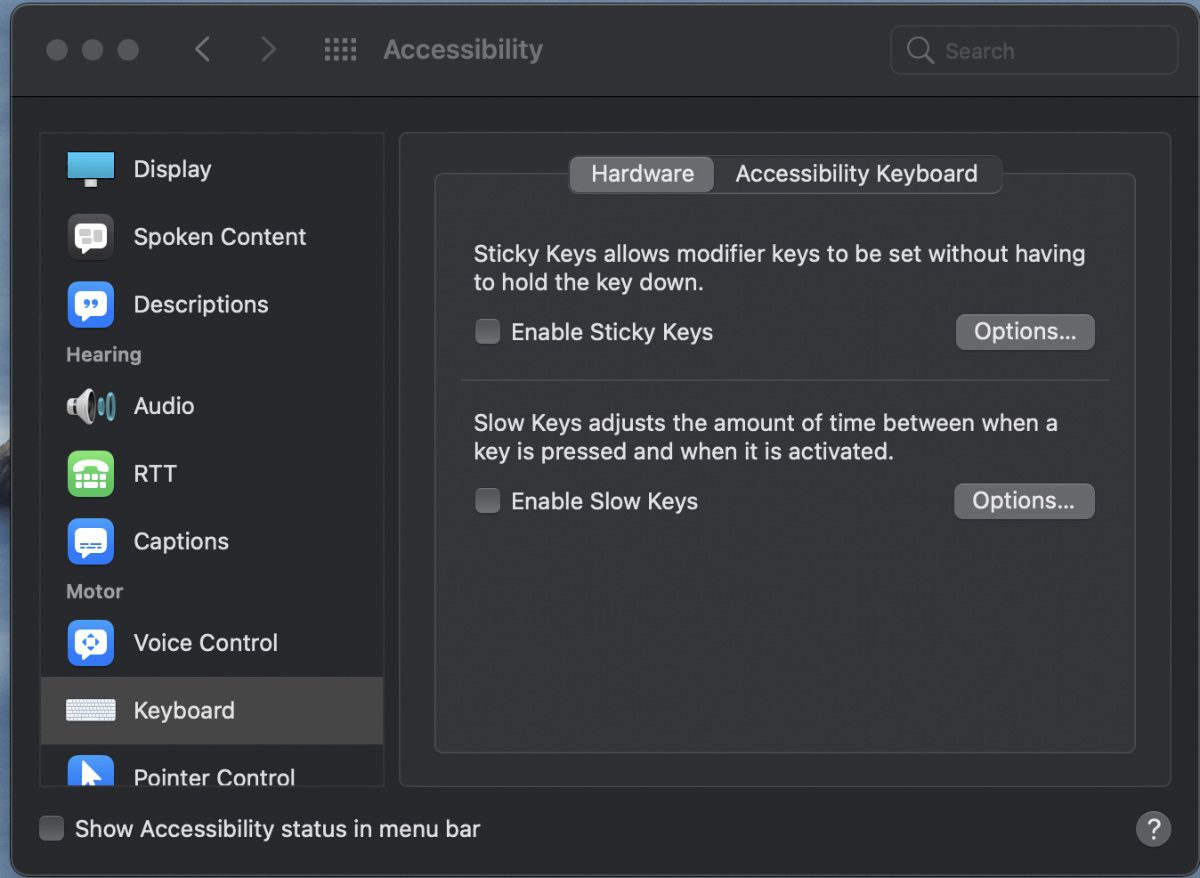Image resolution: width=1200 pixels, height=878 pixels.
Task: Click the Descriptions quote bubble icon
Action: point(91,305)
